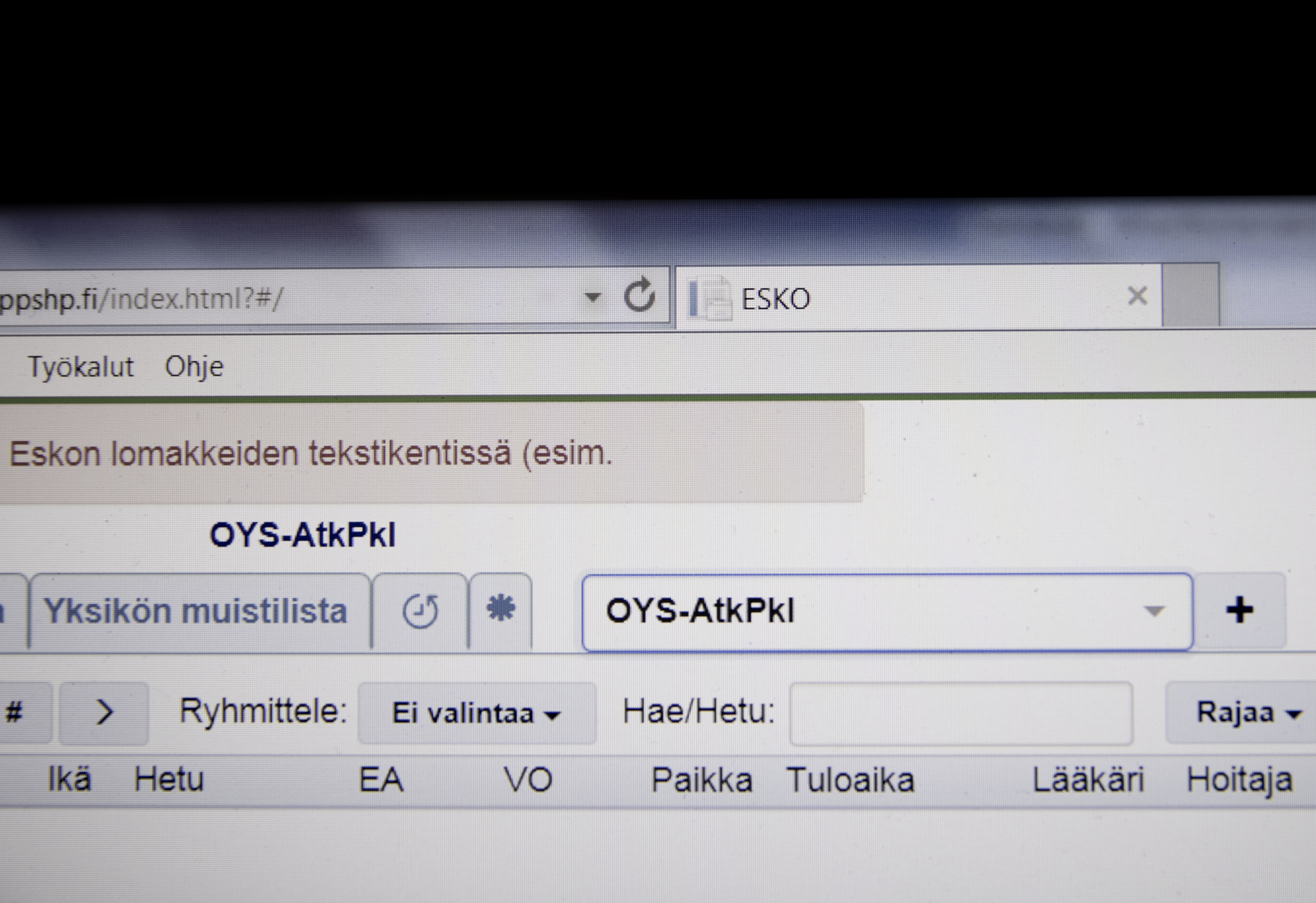Sort by the Tuloaika column header

click(851, 780)
